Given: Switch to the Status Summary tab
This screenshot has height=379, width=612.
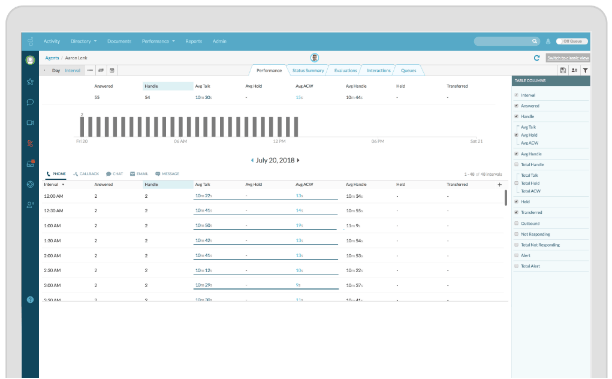Looking at the screenshot, I should click(x=308, y=70).
